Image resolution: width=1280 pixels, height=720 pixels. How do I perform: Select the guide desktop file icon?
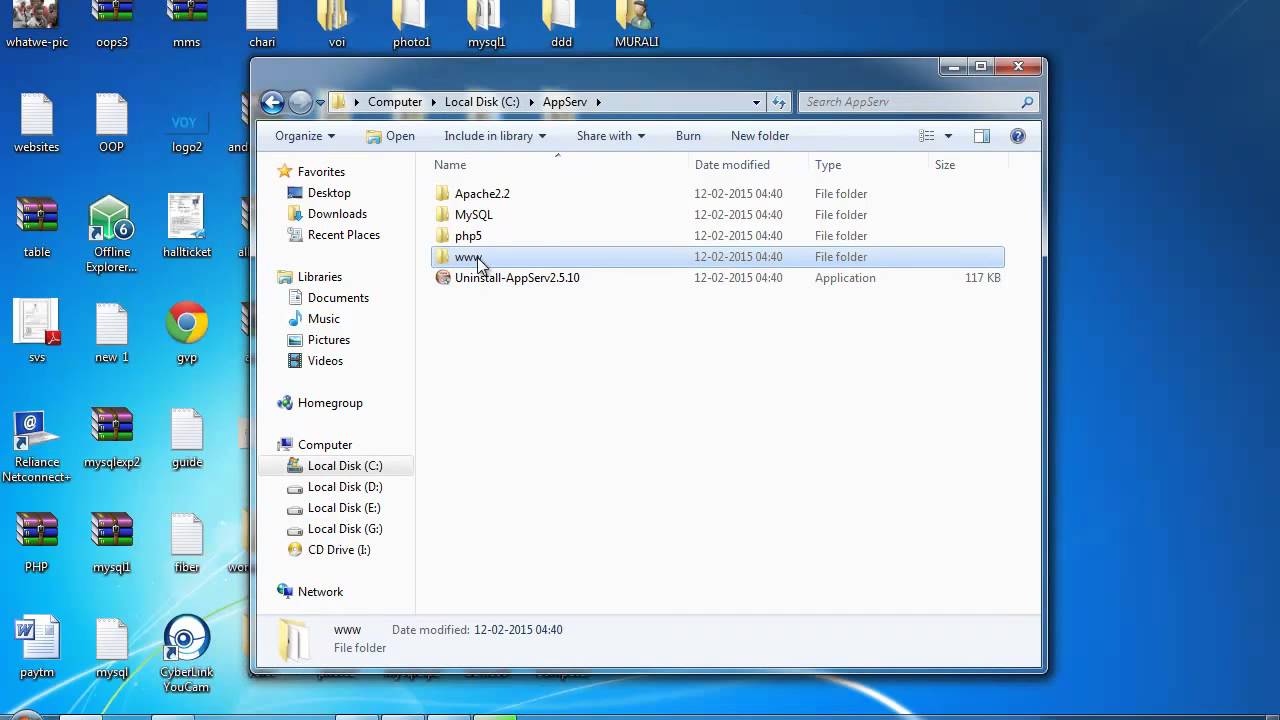pos(187,439)
